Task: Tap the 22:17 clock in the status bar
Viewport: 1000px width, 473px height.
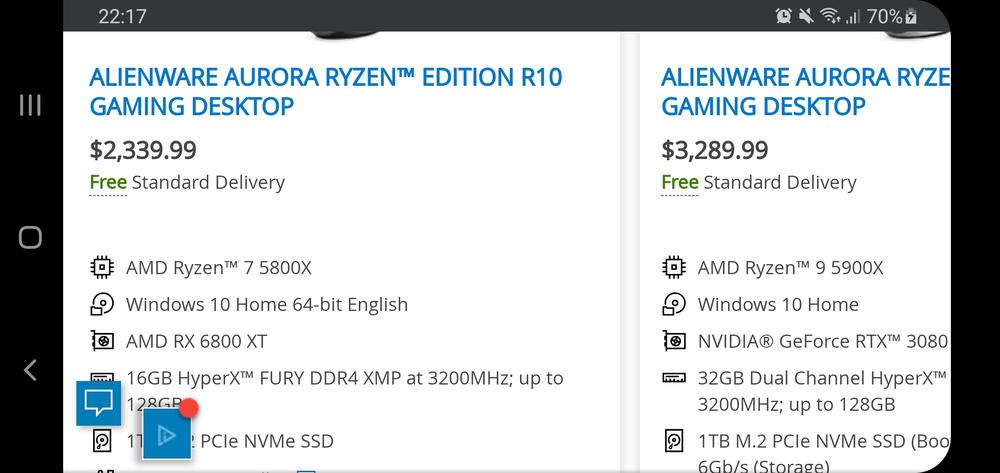Action: click(x=122, y=16)
